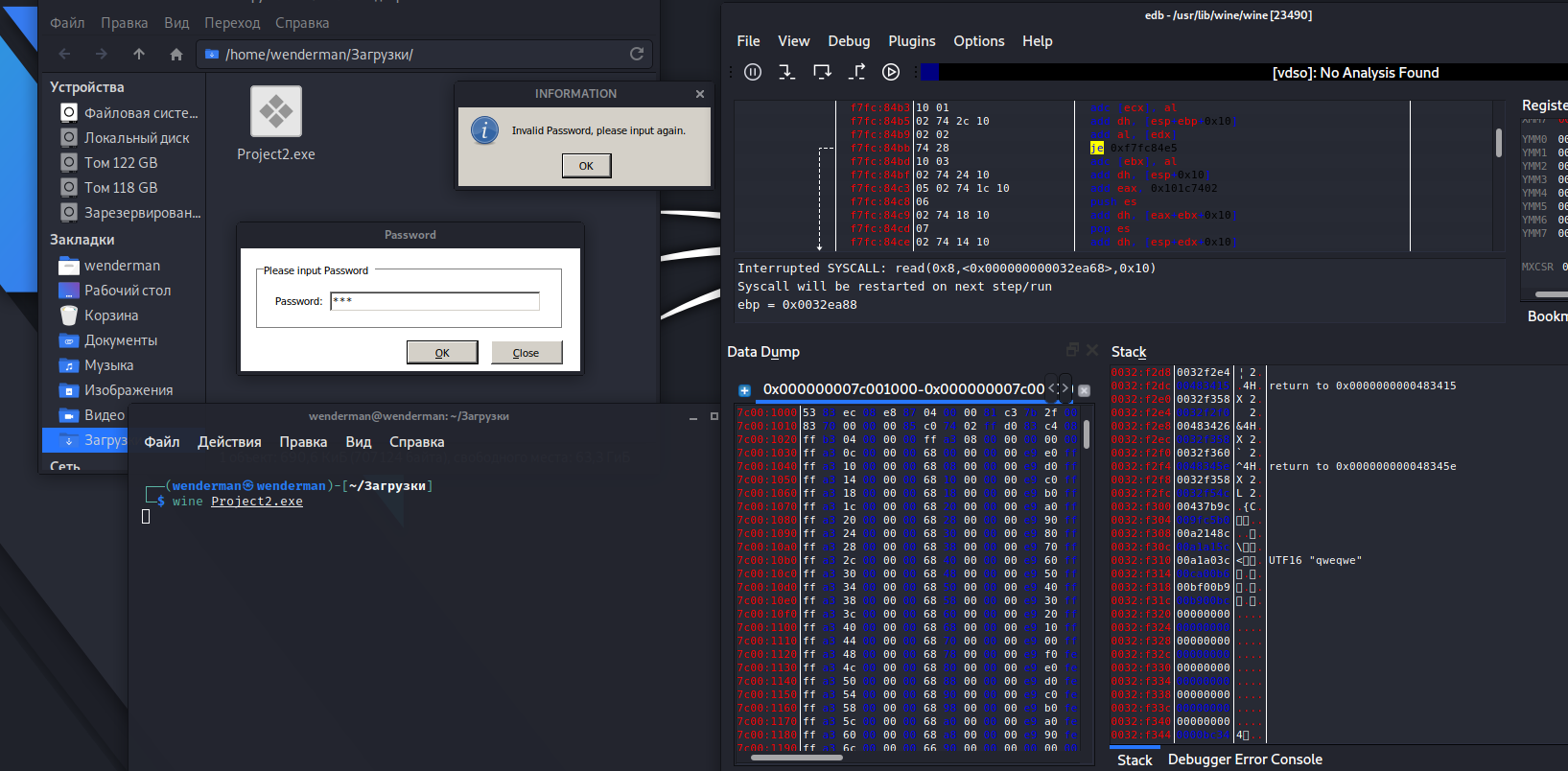Viewport: 1568px width, 771px height.
Task: Open terminal Вид menu
Action: click(x=358, y=442)
